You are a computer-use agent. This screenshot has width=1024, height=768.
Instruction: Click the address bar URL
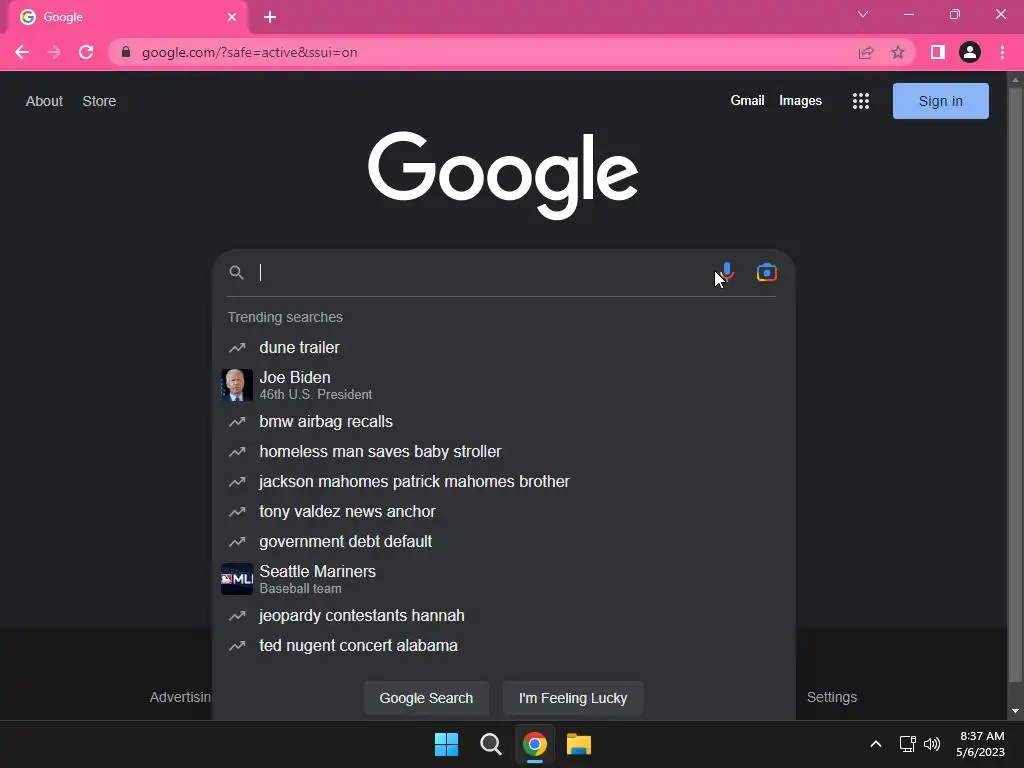tap(249, 52)
